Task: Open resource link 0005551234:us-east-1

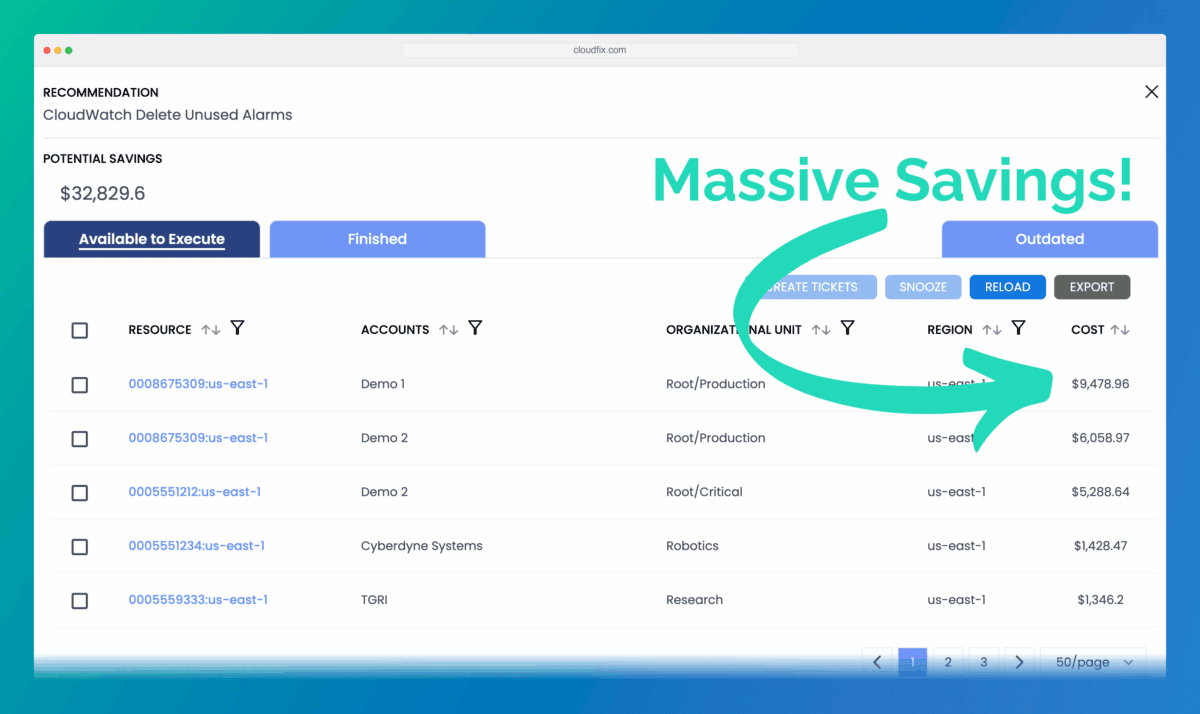Action: click(x=197, y=546)
